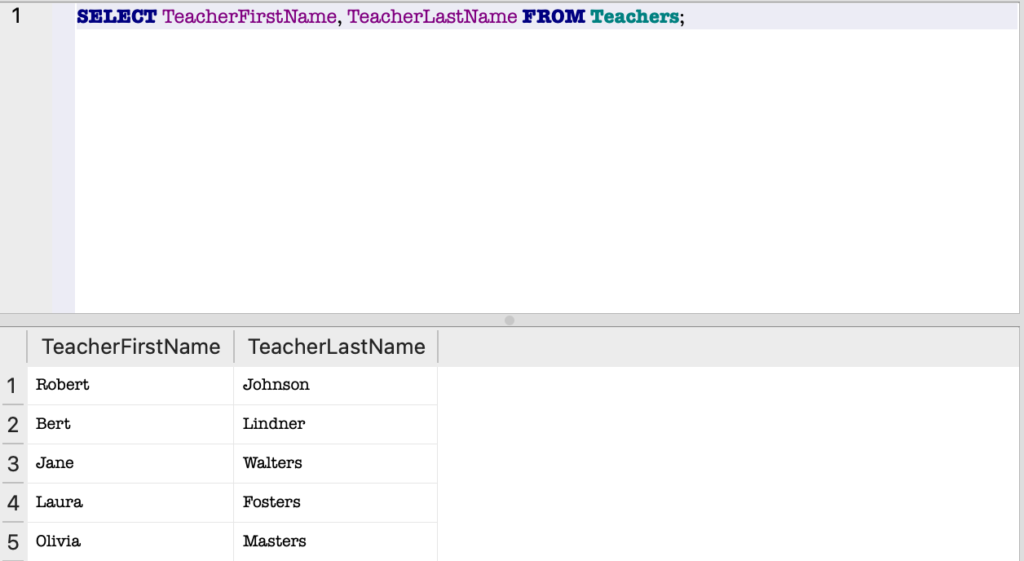Click the cell containing Robert
The height and width of the screenshot is (561, 1024).
pyautogui.click(x=63, y=385)
